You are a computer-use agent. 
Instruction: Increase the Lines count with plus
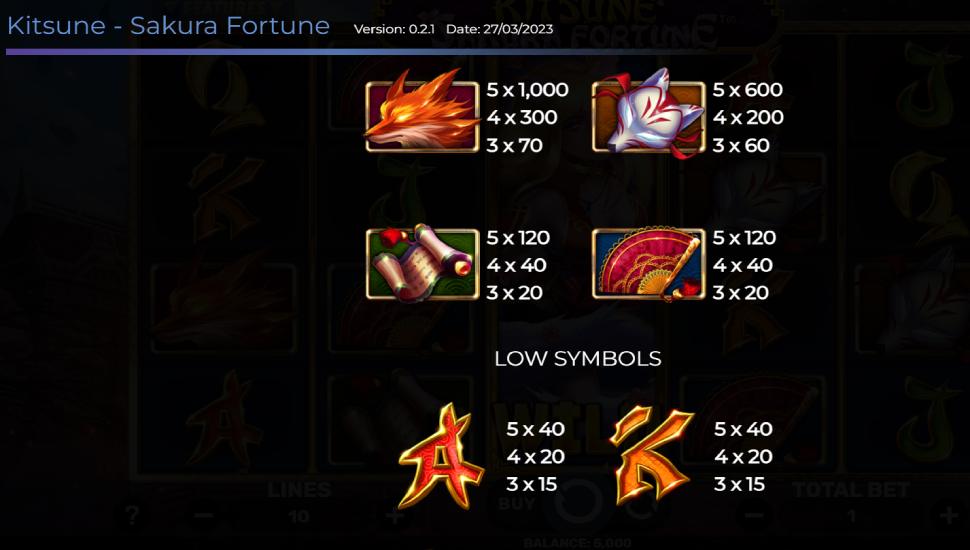395,515
